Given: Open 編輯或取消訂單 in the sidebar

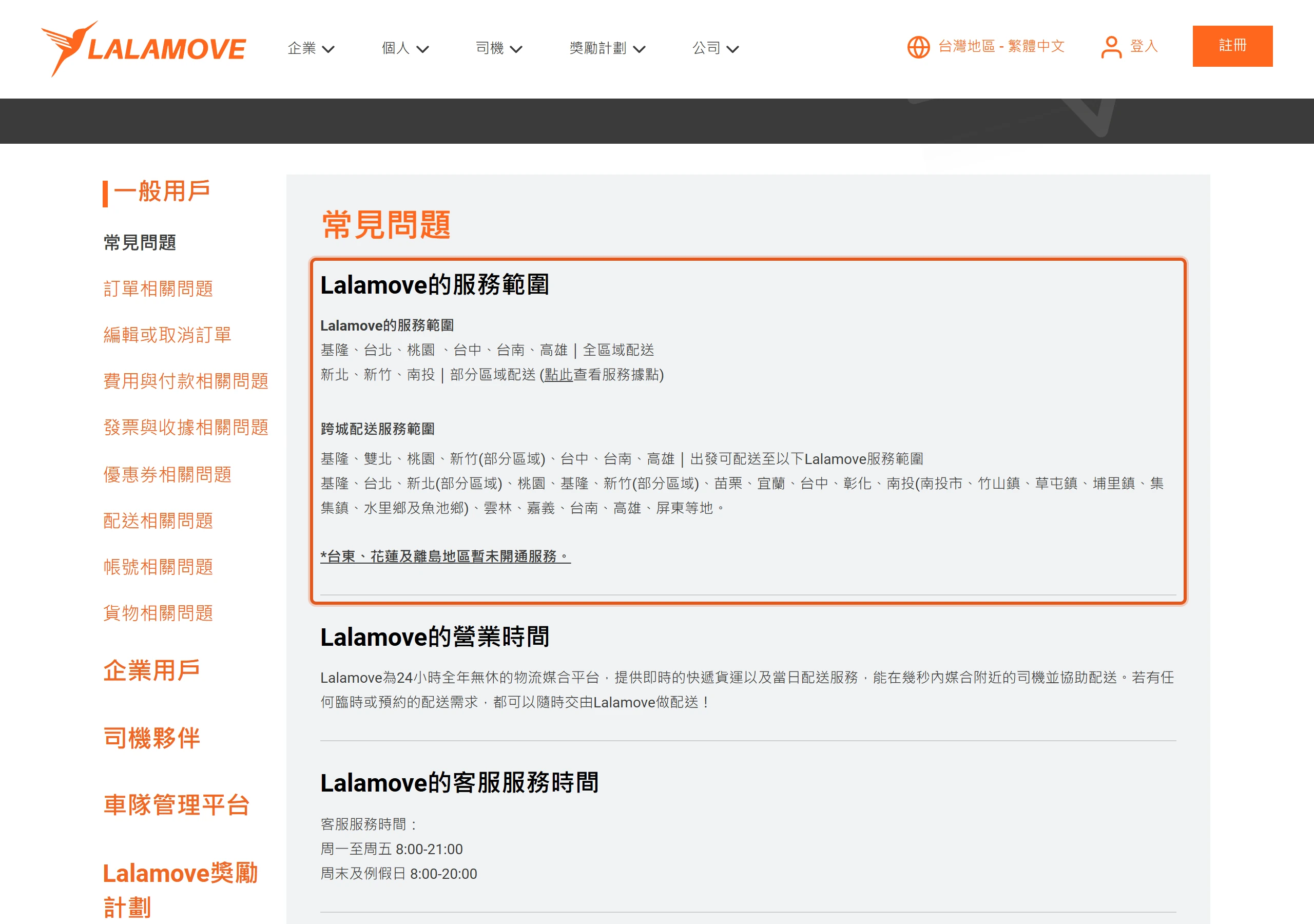Looking at the screenshot, I should tap(167, 335).
